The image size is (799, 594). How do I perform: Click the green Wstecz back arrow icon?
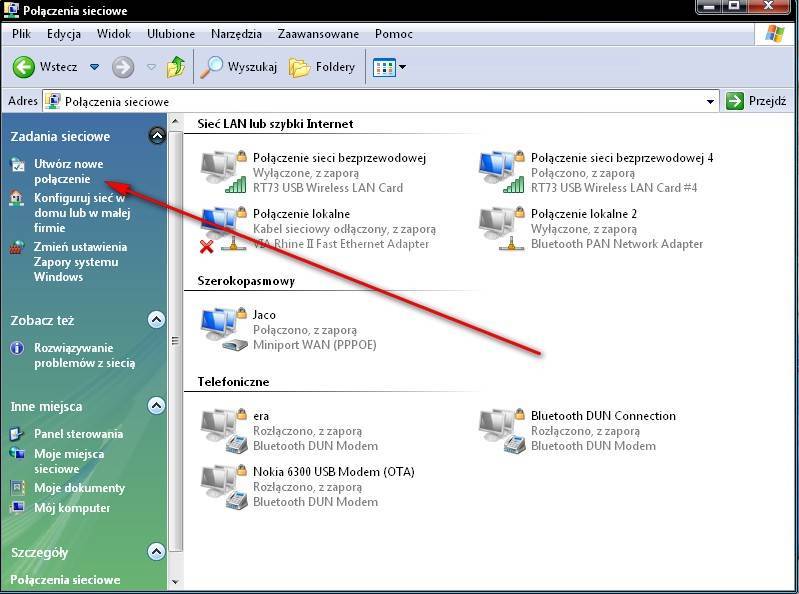pos(23,67)
